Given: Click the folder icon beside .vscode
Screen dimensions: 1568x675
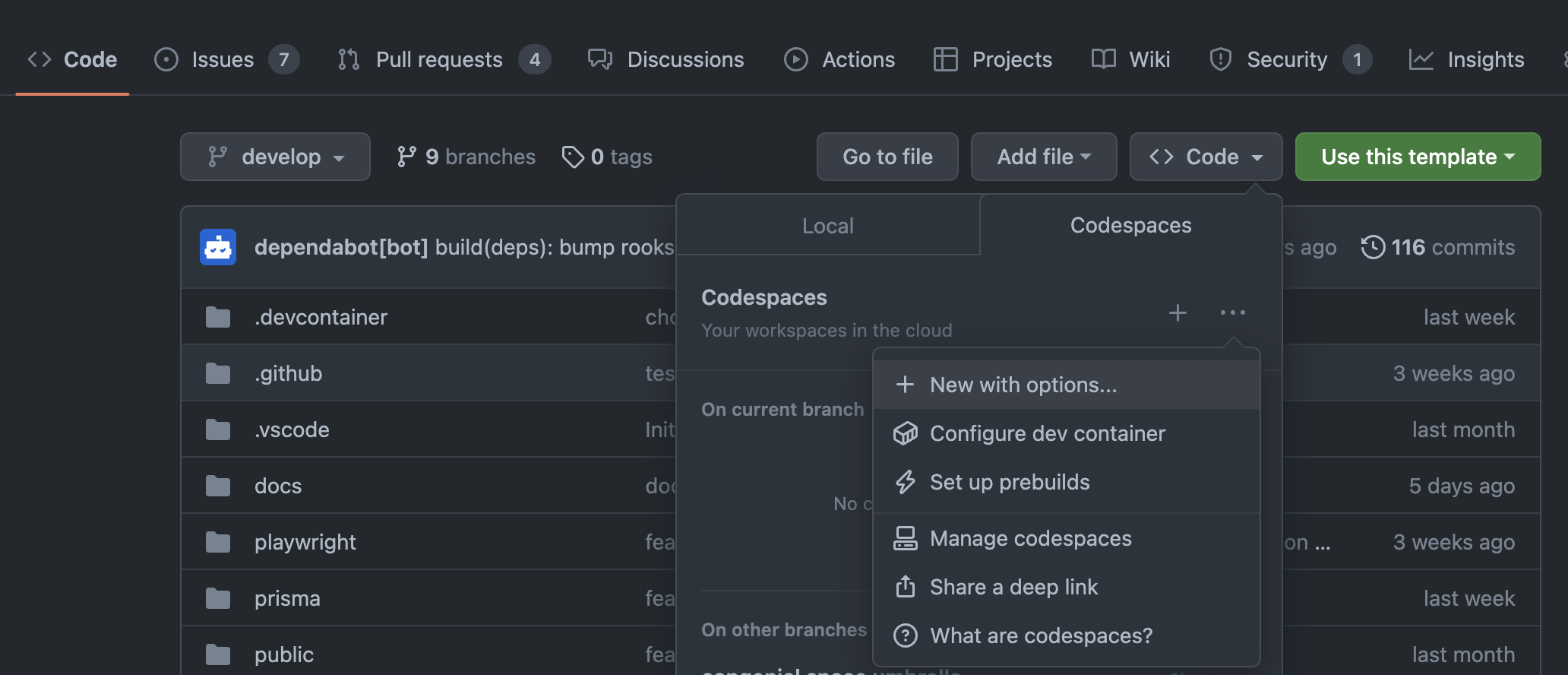Looking at the screenshot, I should click(218, 429).
